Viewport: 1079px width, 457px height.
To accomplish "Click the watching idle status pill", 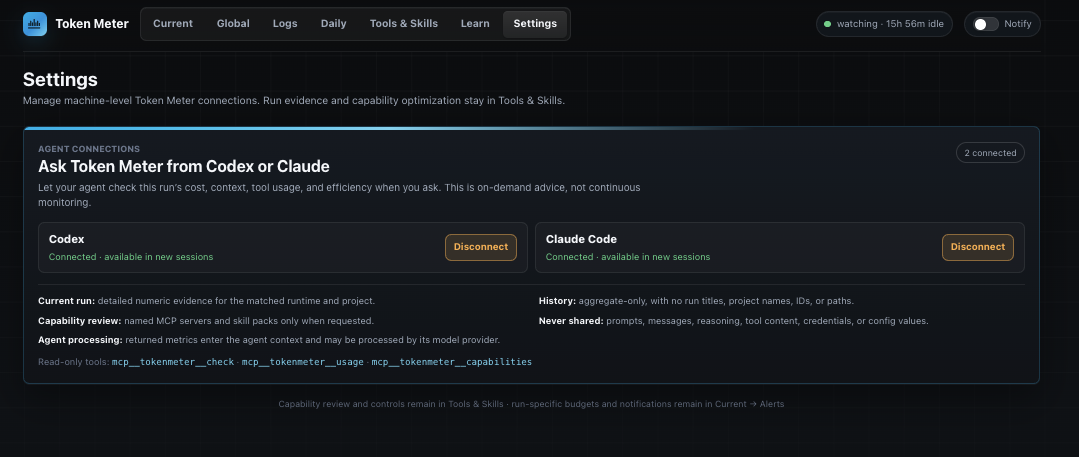I will 884,24.
